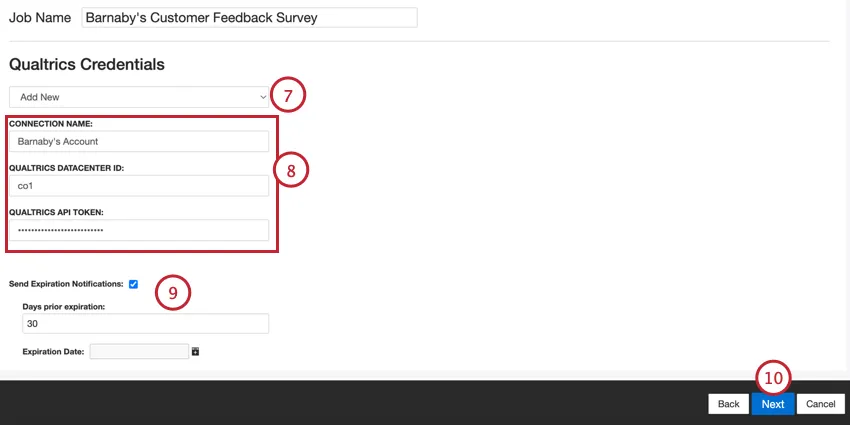Click the numbered step 9 marker
Image resolution: width=850 pixels, height=425 pixels.
[172, 292]
